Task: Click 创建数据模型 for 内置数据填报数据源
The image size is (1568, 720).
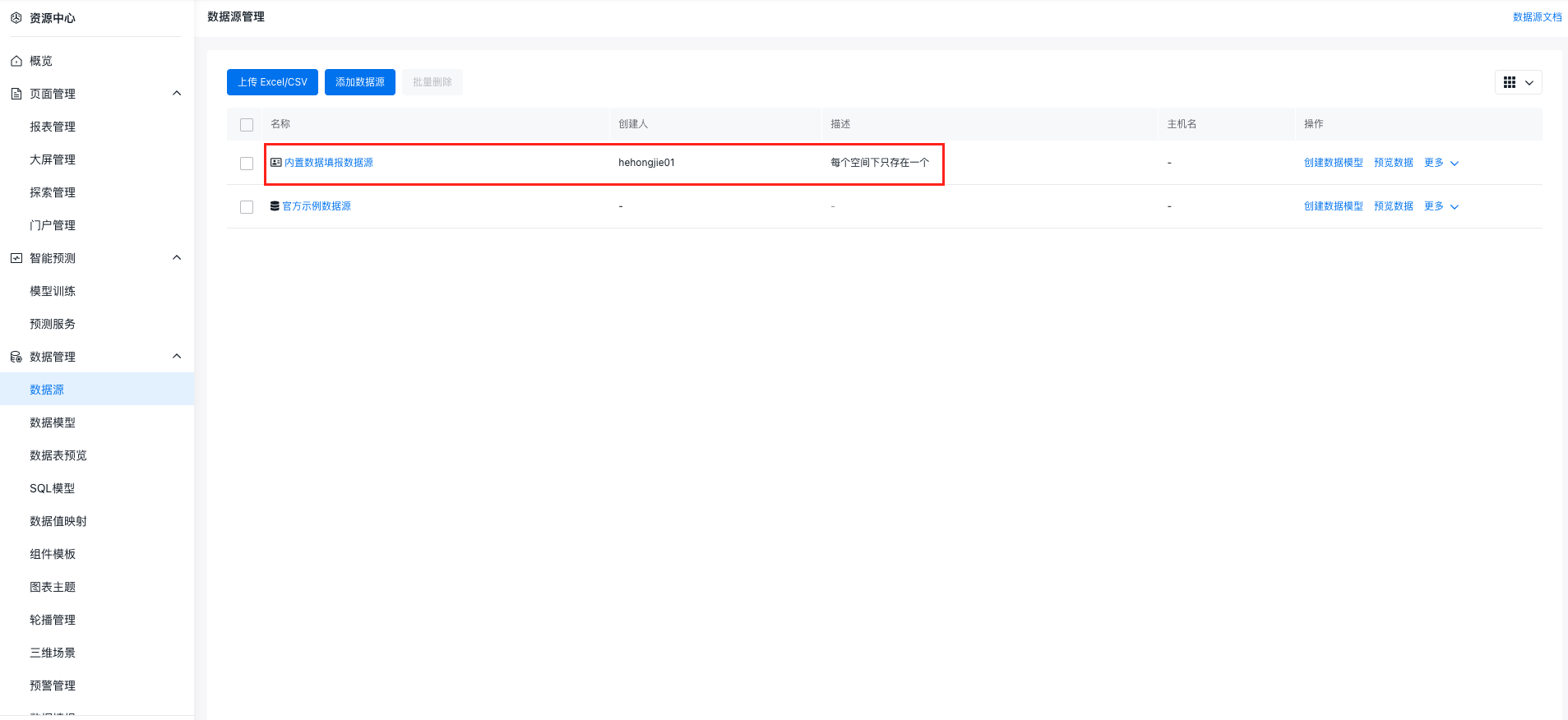Action: point(1334,163)
